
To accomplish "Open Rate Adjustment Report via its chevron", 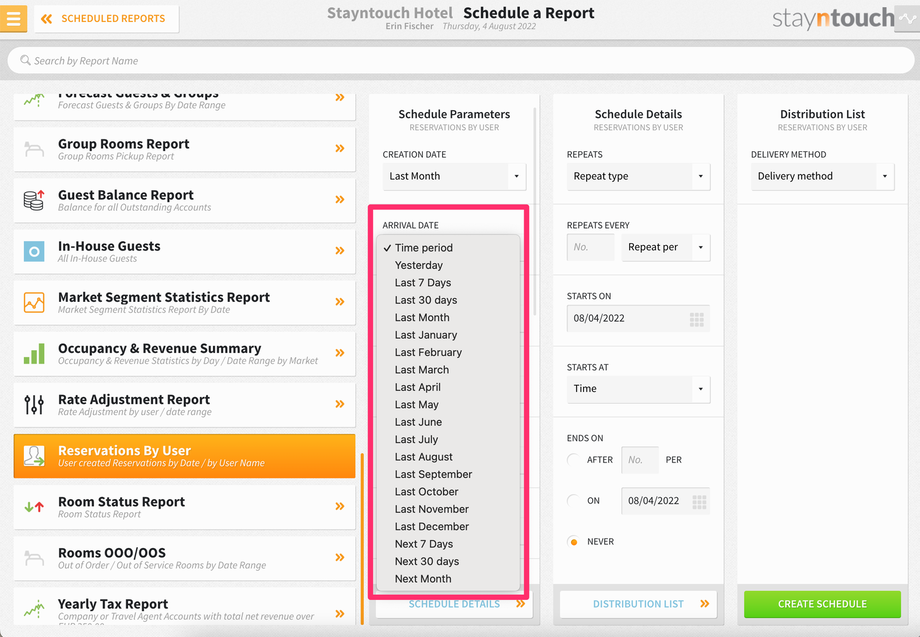I will [x=340, y=404].
